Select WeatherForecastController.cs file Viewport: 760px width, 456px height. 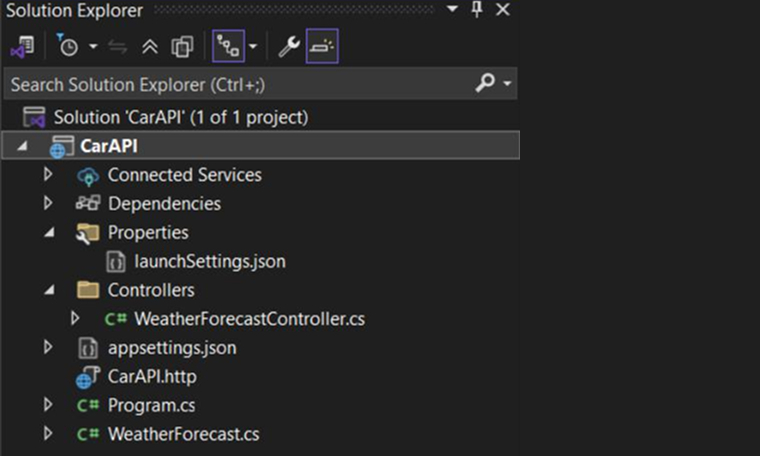(250, 319)
